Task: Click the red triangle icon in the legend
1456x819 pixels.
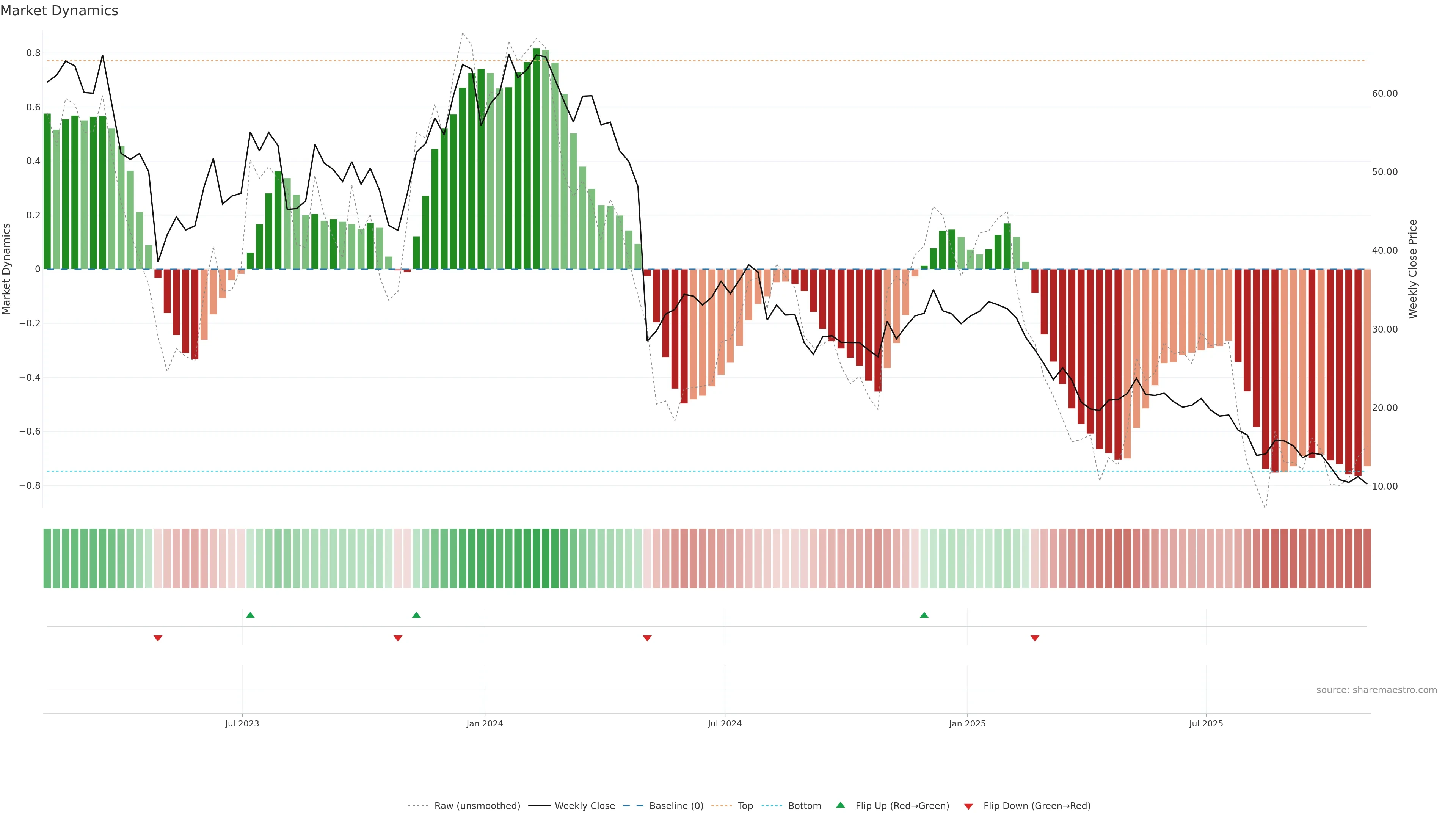Action: point(968,806)
